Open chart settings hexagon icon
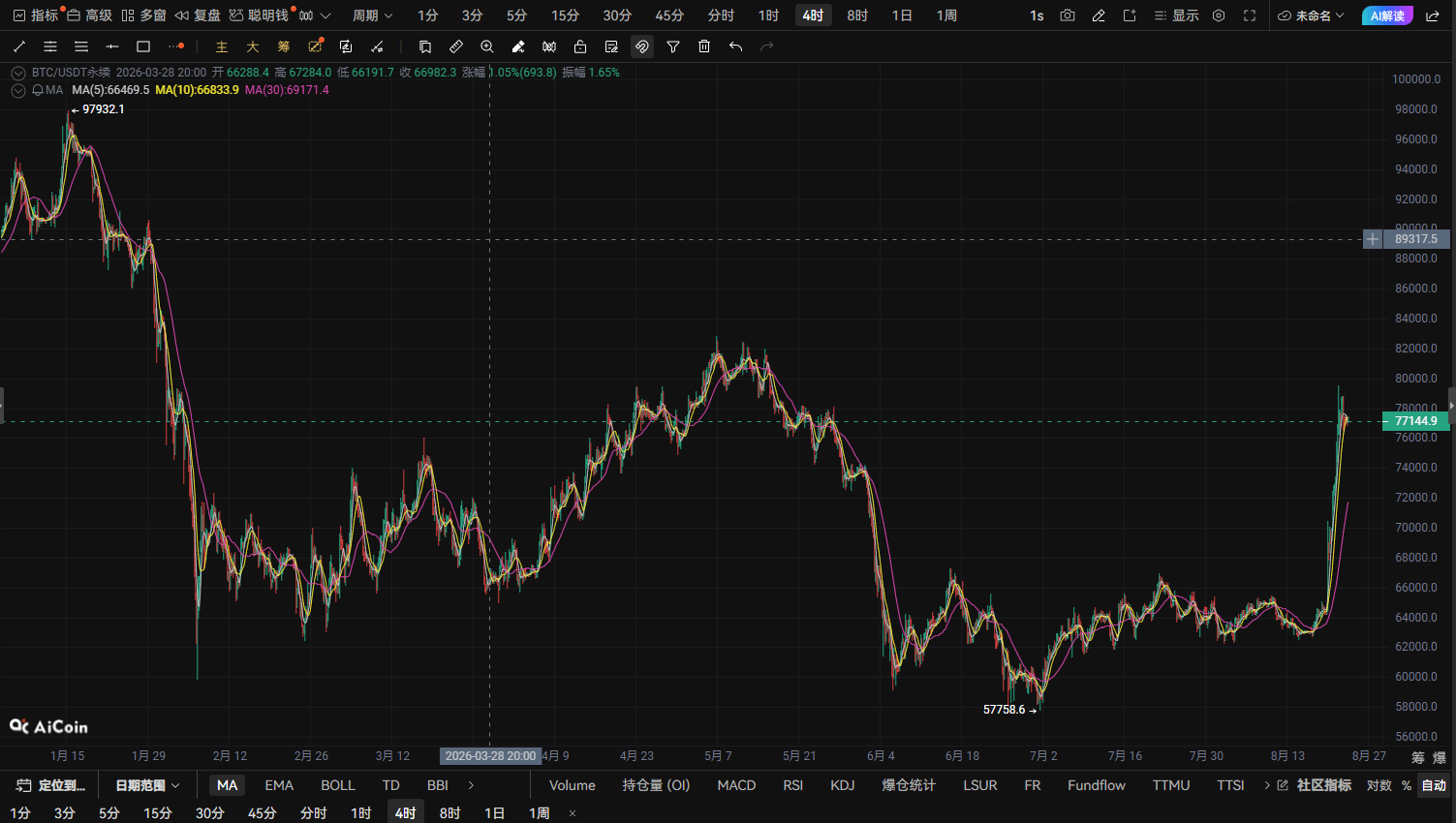The width and height of the screenshot is (1456, 823). point(1219,15)
